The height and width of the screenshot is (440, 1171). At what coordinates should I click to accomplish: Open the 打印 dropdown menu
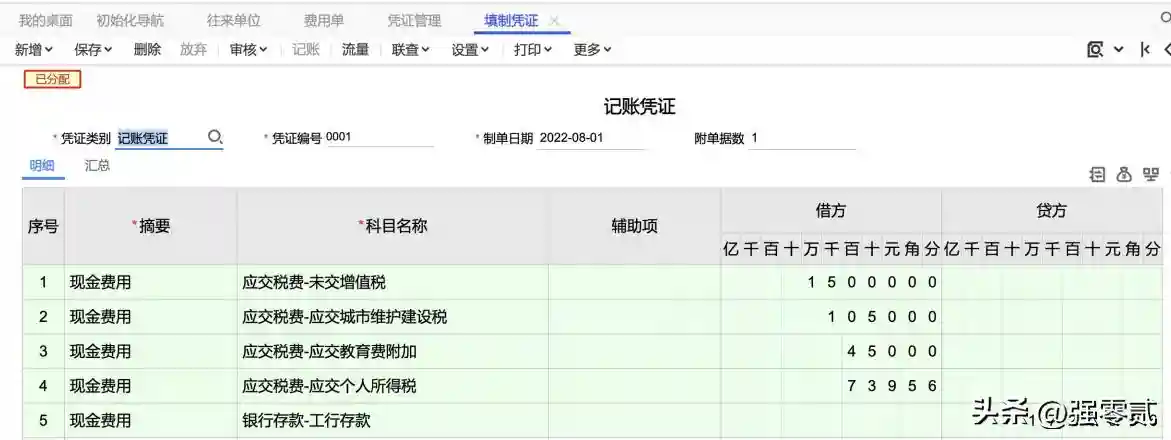coord(533,49)
